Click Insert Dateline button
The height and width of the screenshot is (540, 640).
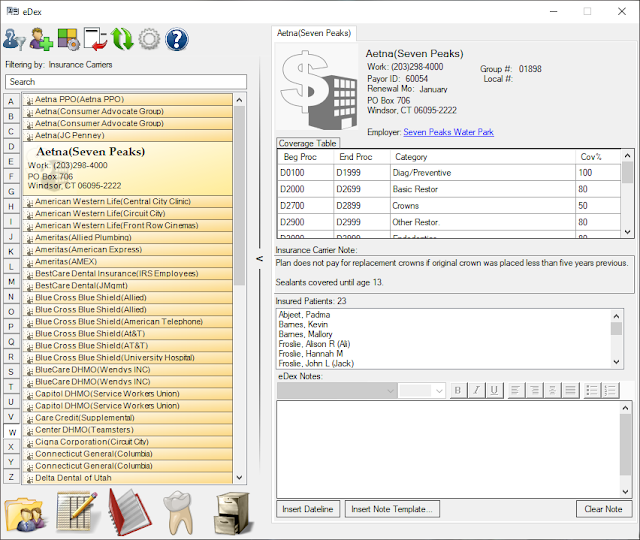(308, 509)
